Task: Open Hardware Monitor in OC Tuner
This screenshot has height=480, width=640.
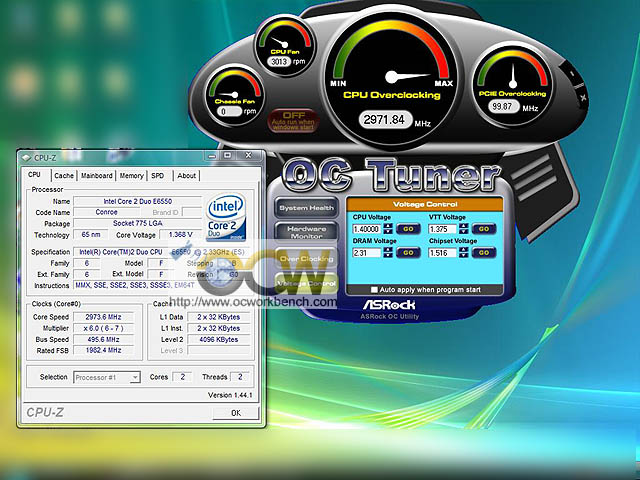Action: click(x=307, y=232)
